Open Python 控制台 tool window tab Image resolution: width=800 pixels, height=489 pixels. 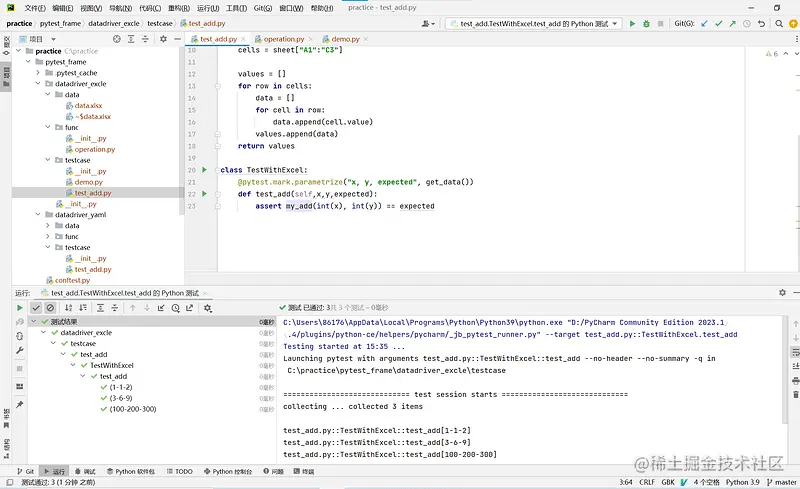pyautogui.click(x=228, y=471)
